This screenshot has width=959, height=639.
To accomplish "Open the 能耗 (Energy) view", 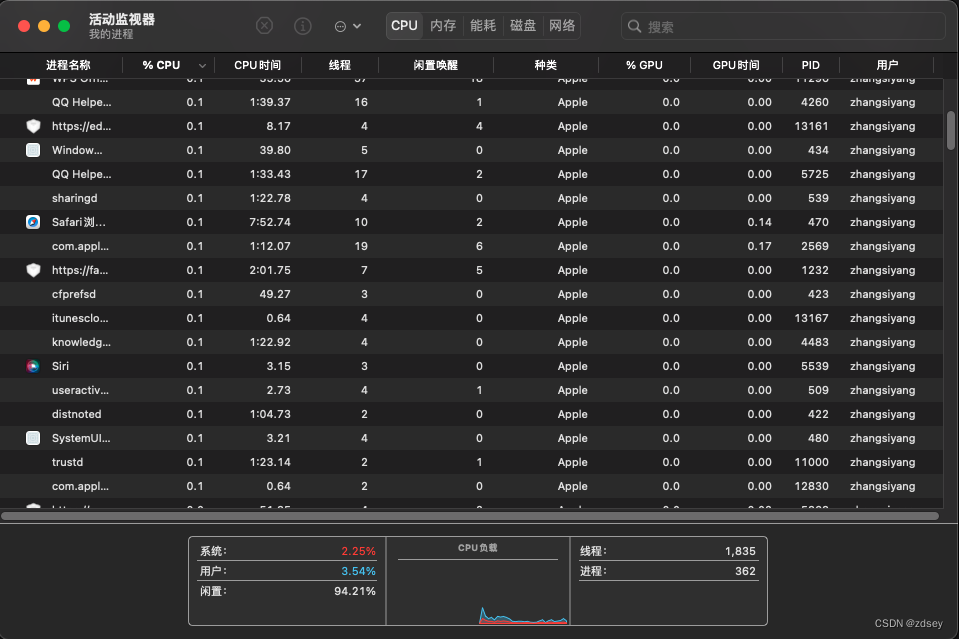I will (x=482, y=27).
